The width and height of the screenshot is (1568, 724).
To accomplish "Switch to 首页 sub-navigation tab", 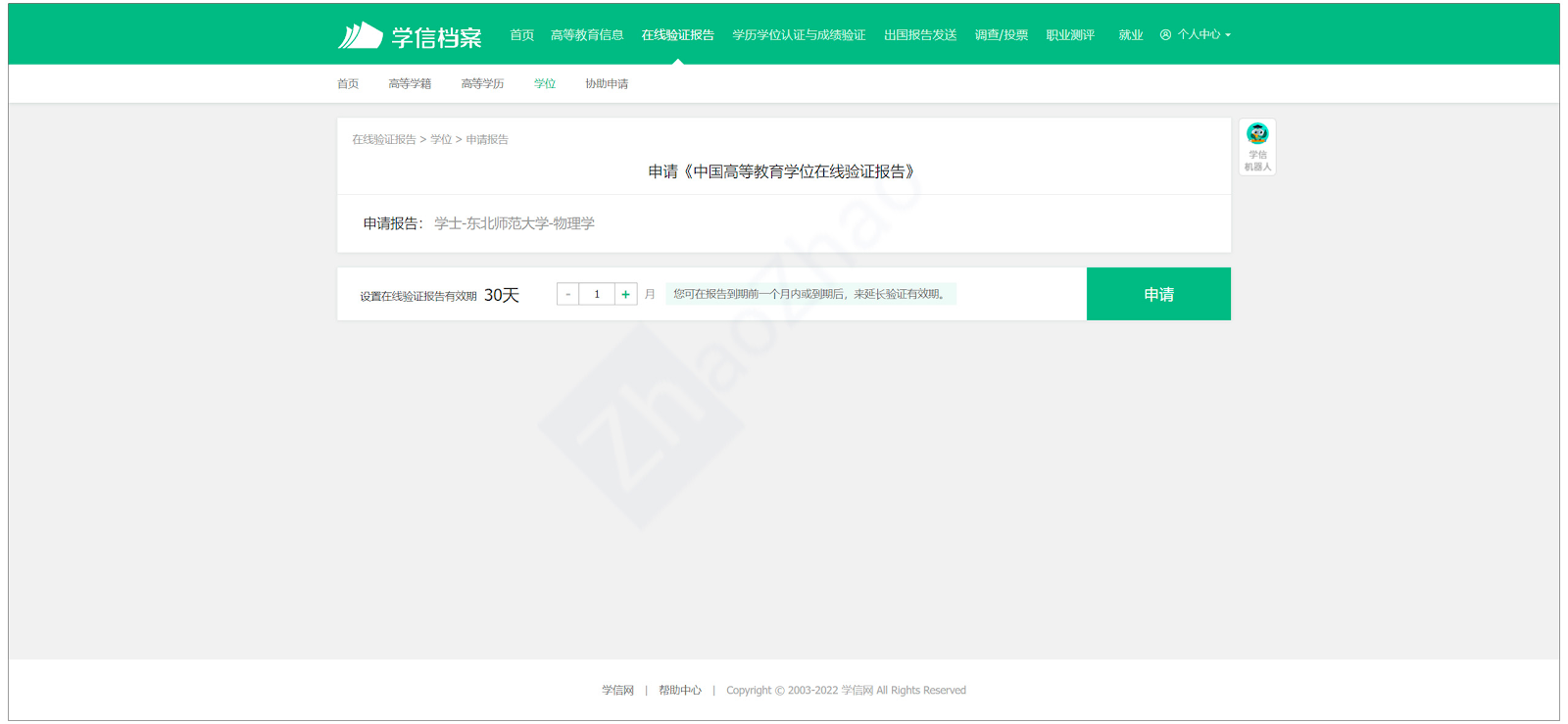I will click(x=348, y=84).
